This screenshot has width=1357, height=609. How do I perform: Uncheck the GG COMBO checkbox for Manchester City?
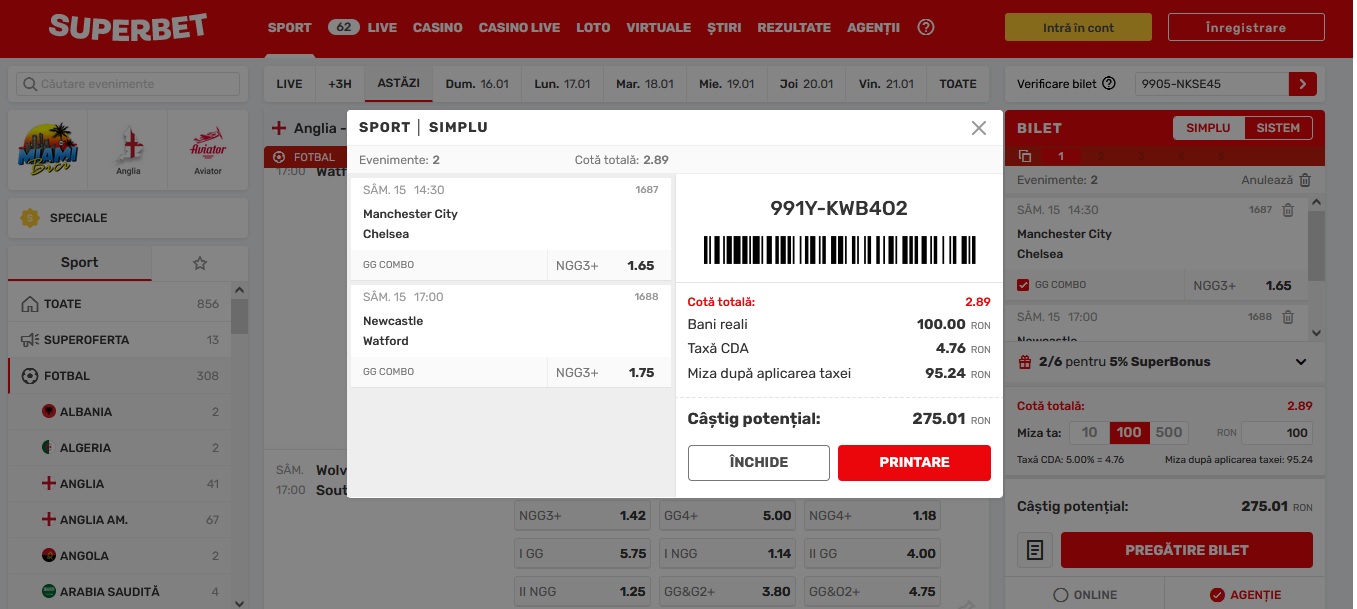point(1023,286)
